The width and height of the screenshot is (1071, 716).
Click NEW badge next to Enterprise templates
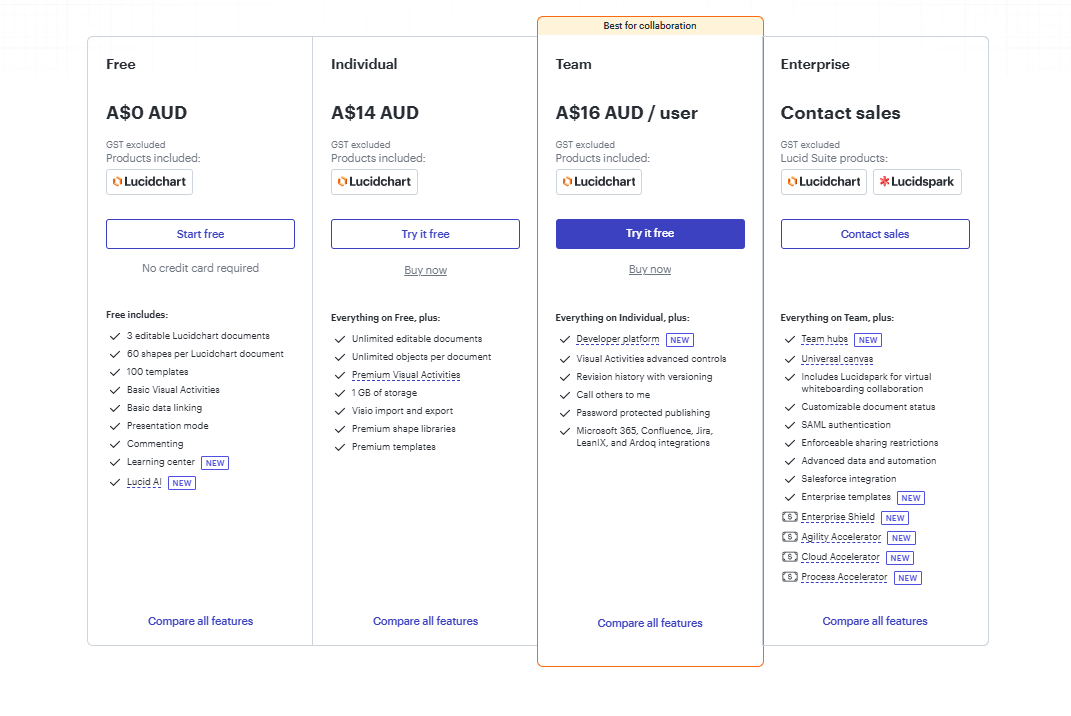tap(911, 498)
